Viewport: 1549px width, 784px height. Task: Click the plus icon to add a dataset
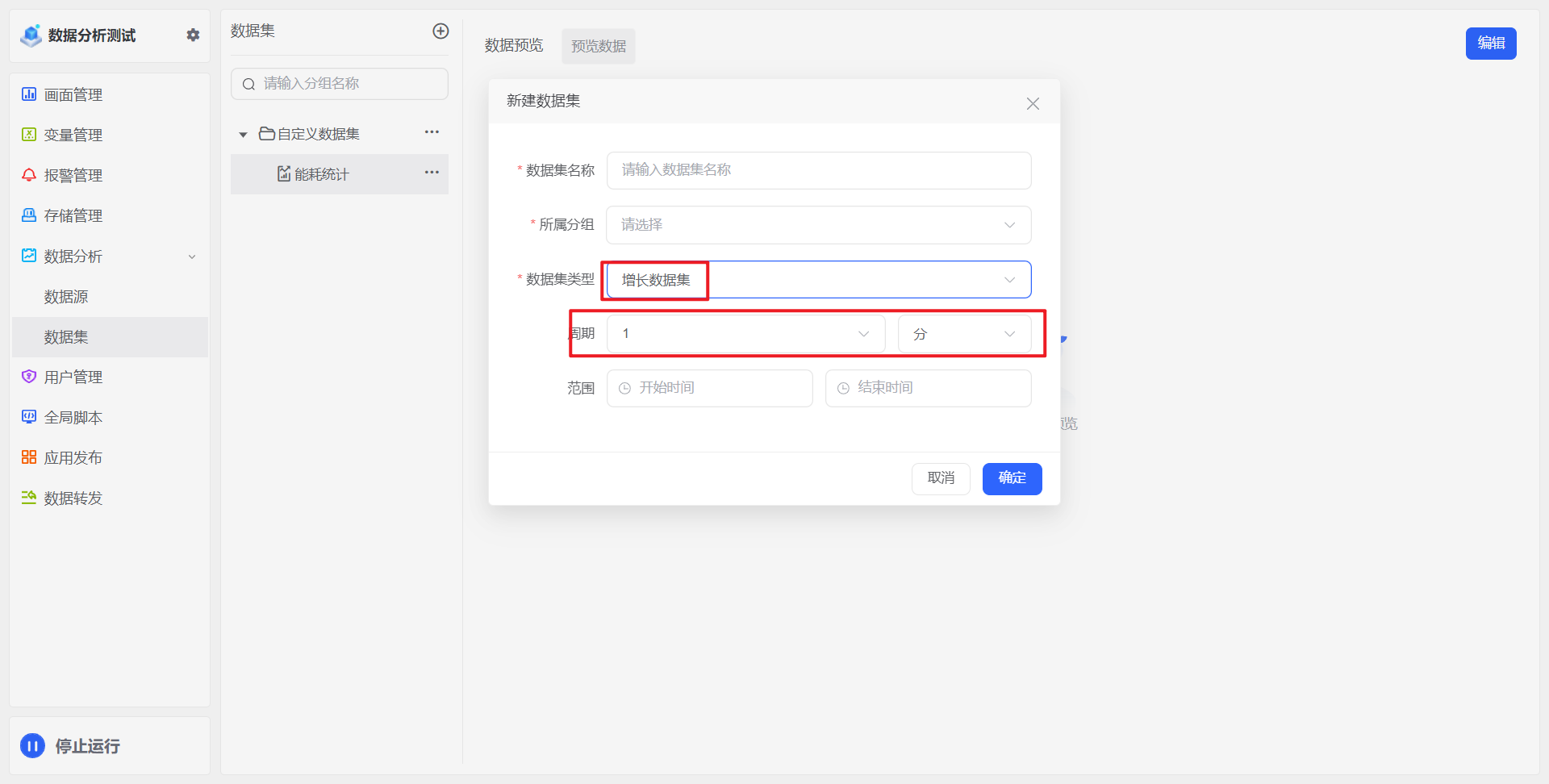click(x=440, y=31)
